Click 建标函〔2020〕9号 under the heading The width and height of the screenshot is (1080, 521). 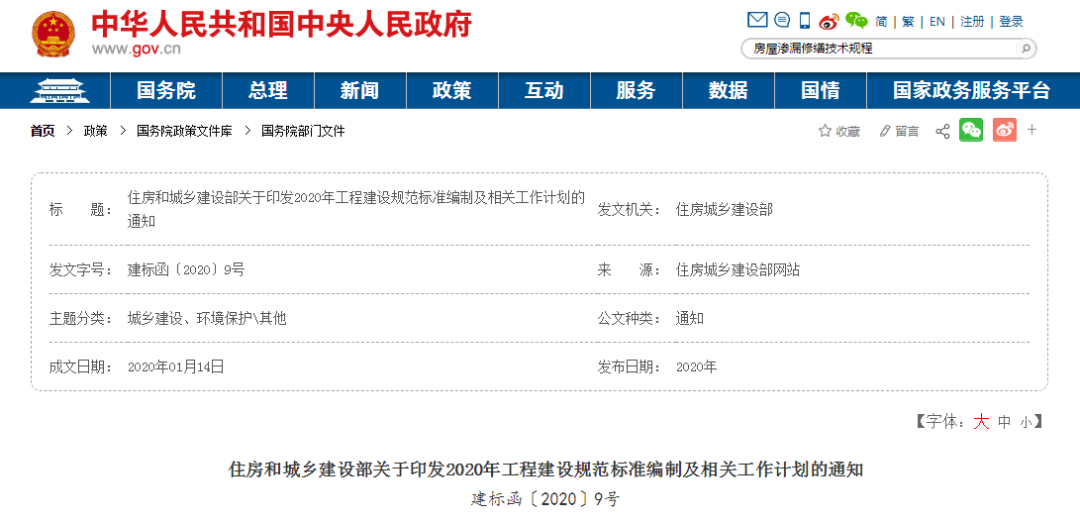point(546,499)
